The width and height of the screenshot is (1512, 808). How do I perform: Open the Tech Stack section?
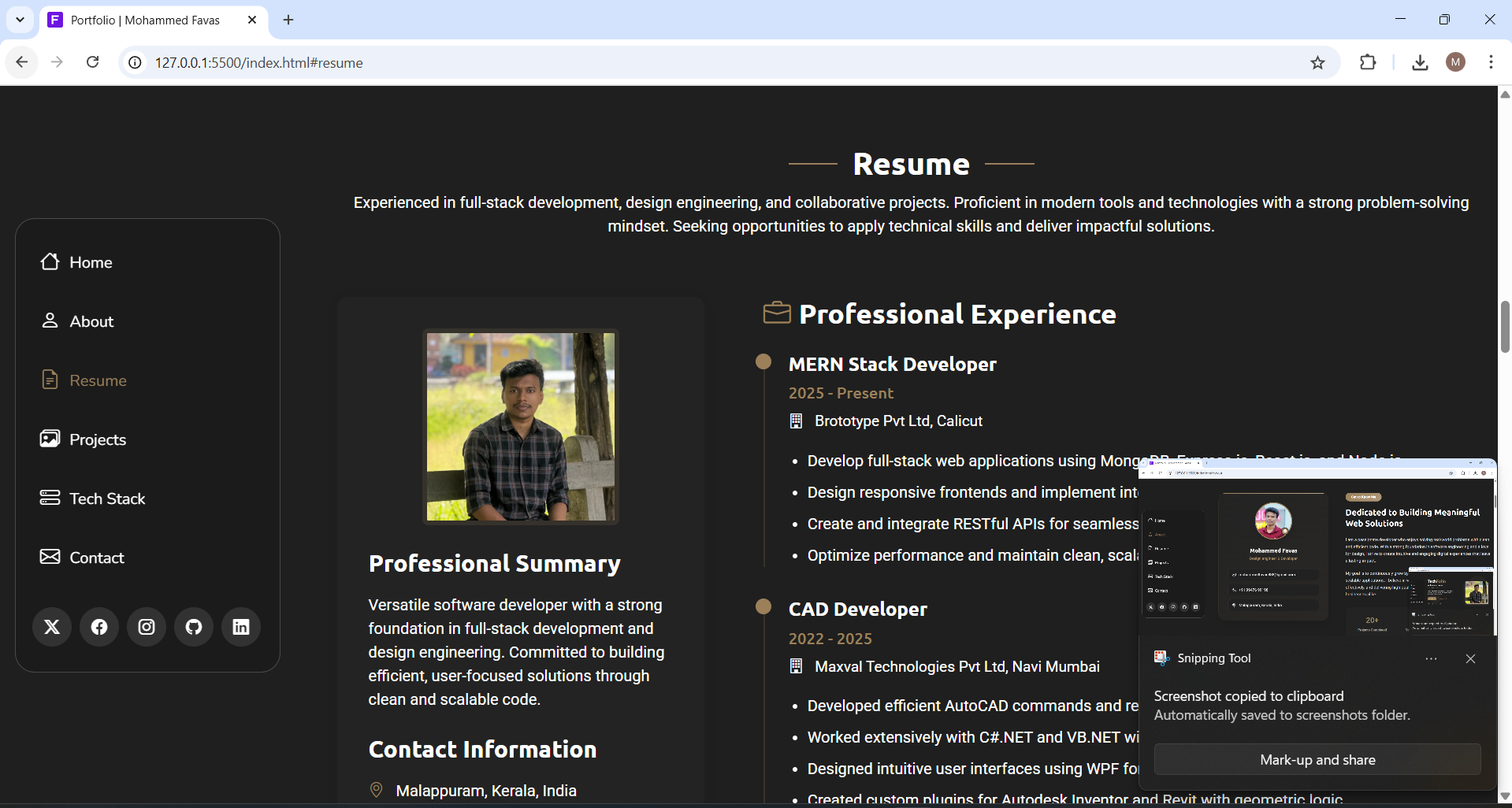(x=106, y=499)
